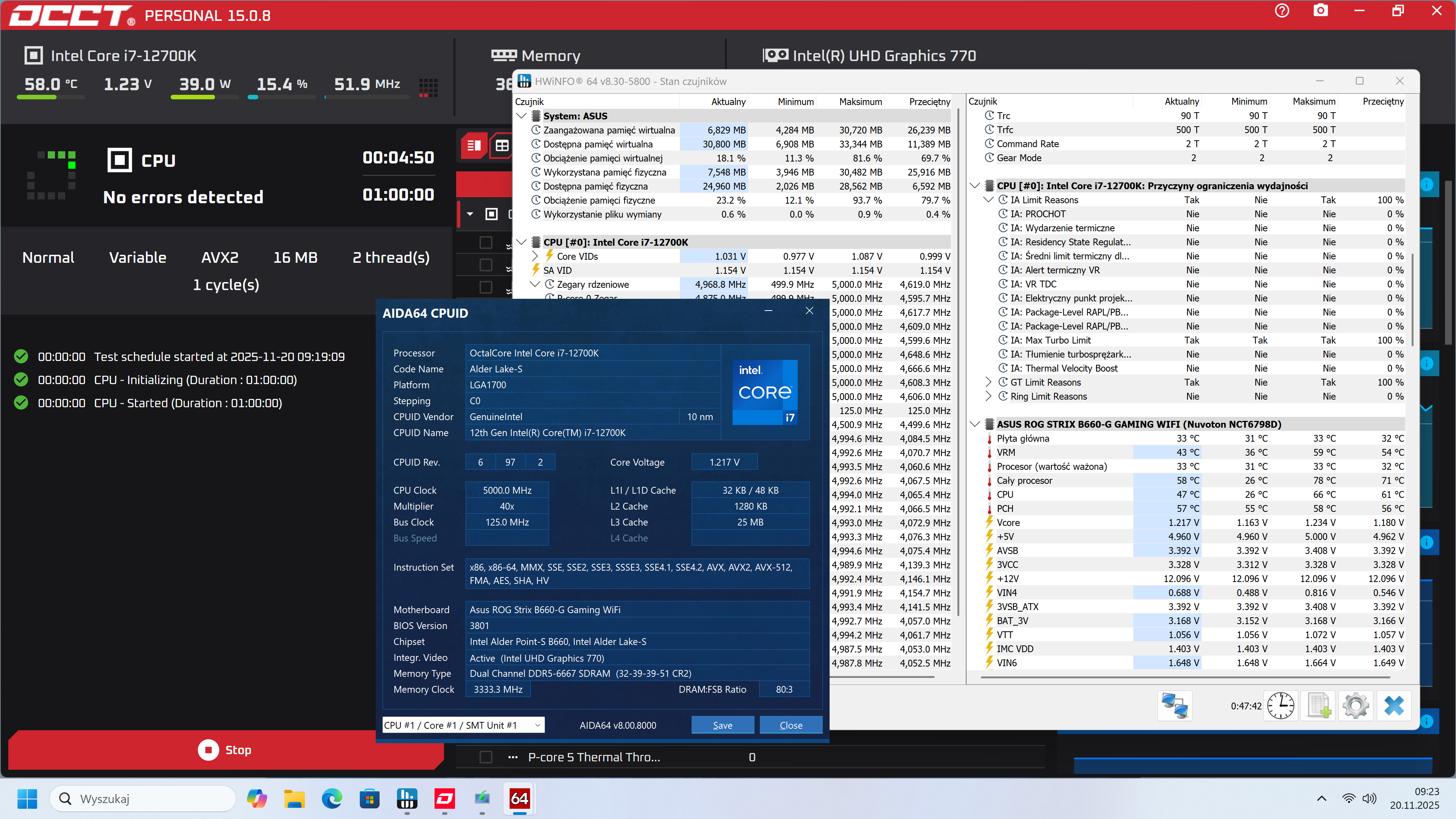
Task: Click the Windows taskbar search box
Action: tap(143, 799)
